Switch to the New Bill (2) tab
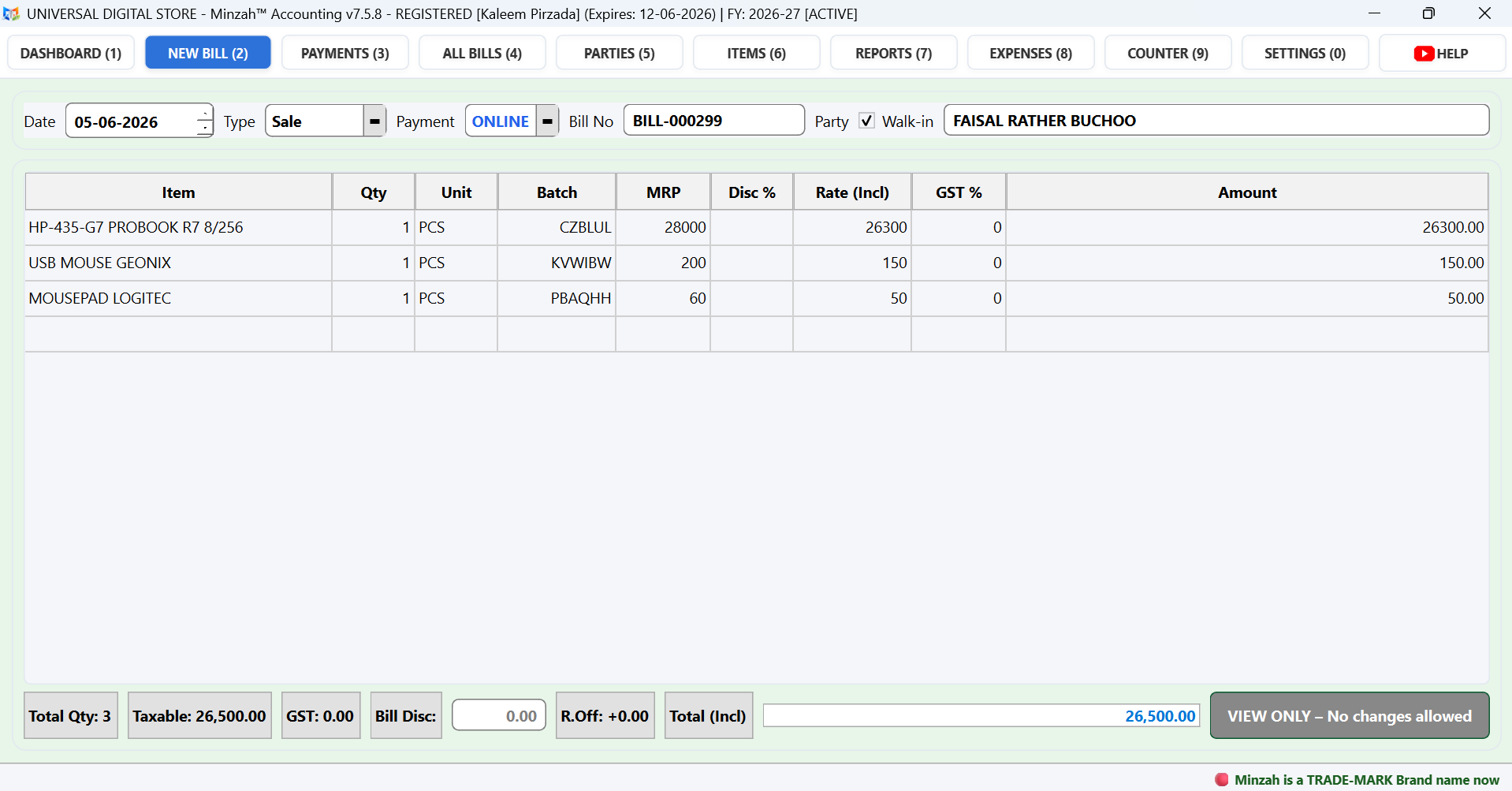 pyautogui.click(x=208, y=53)
